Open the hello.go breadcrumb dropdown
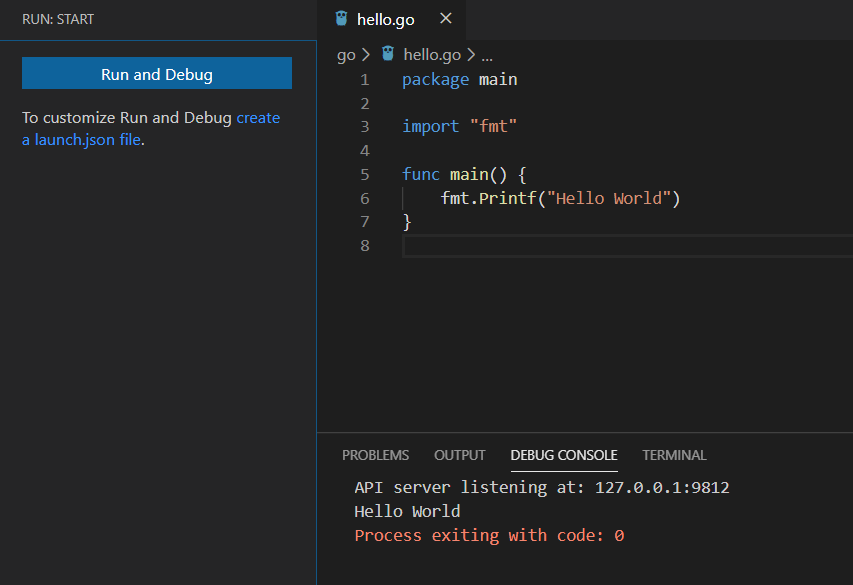This screenshot has width=853, height=585. click(431, 55)
